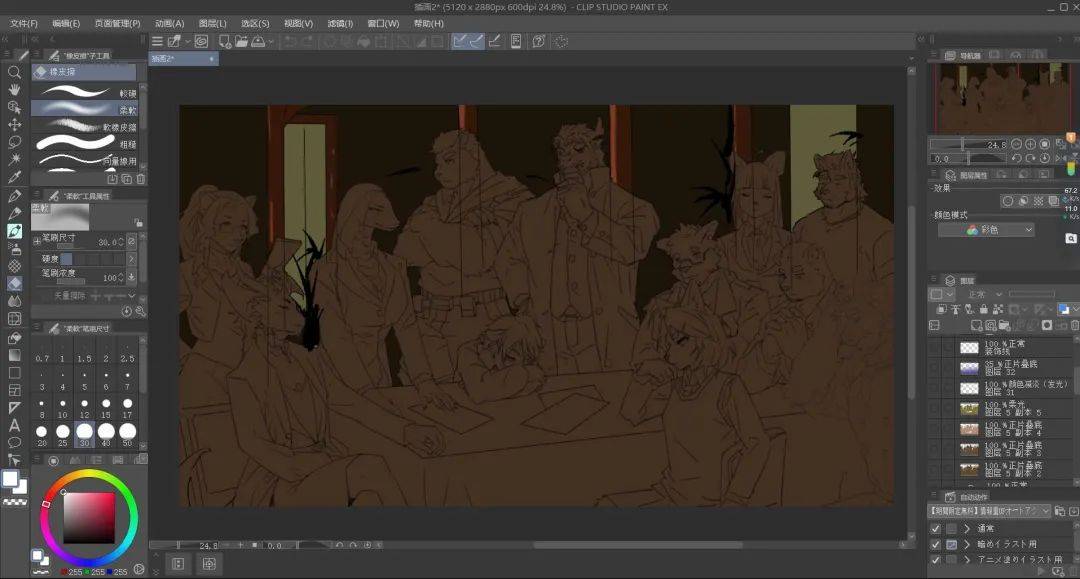Click the Move layer tool

pyautogui.click(x=14, y=124)
